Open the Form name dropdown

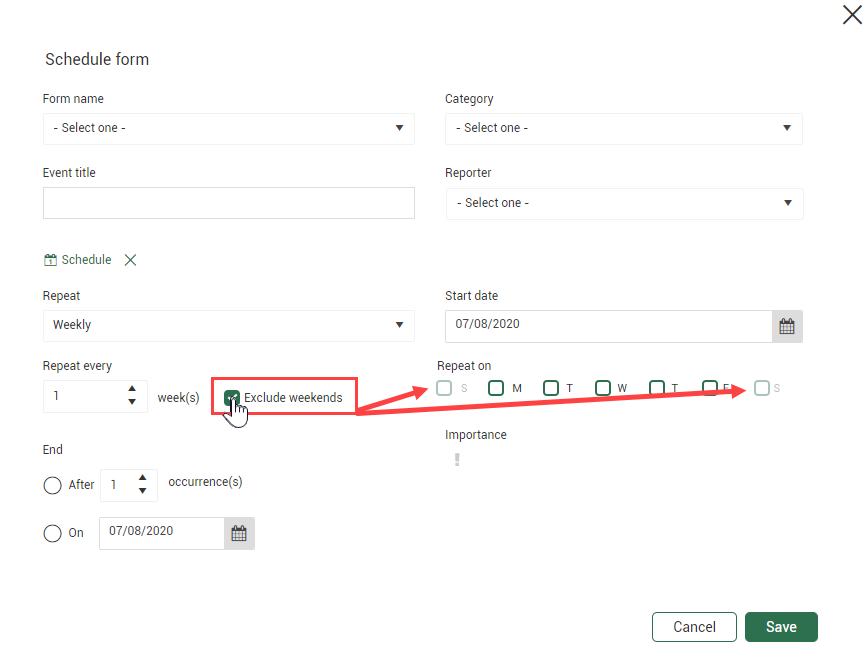point(228,128)
